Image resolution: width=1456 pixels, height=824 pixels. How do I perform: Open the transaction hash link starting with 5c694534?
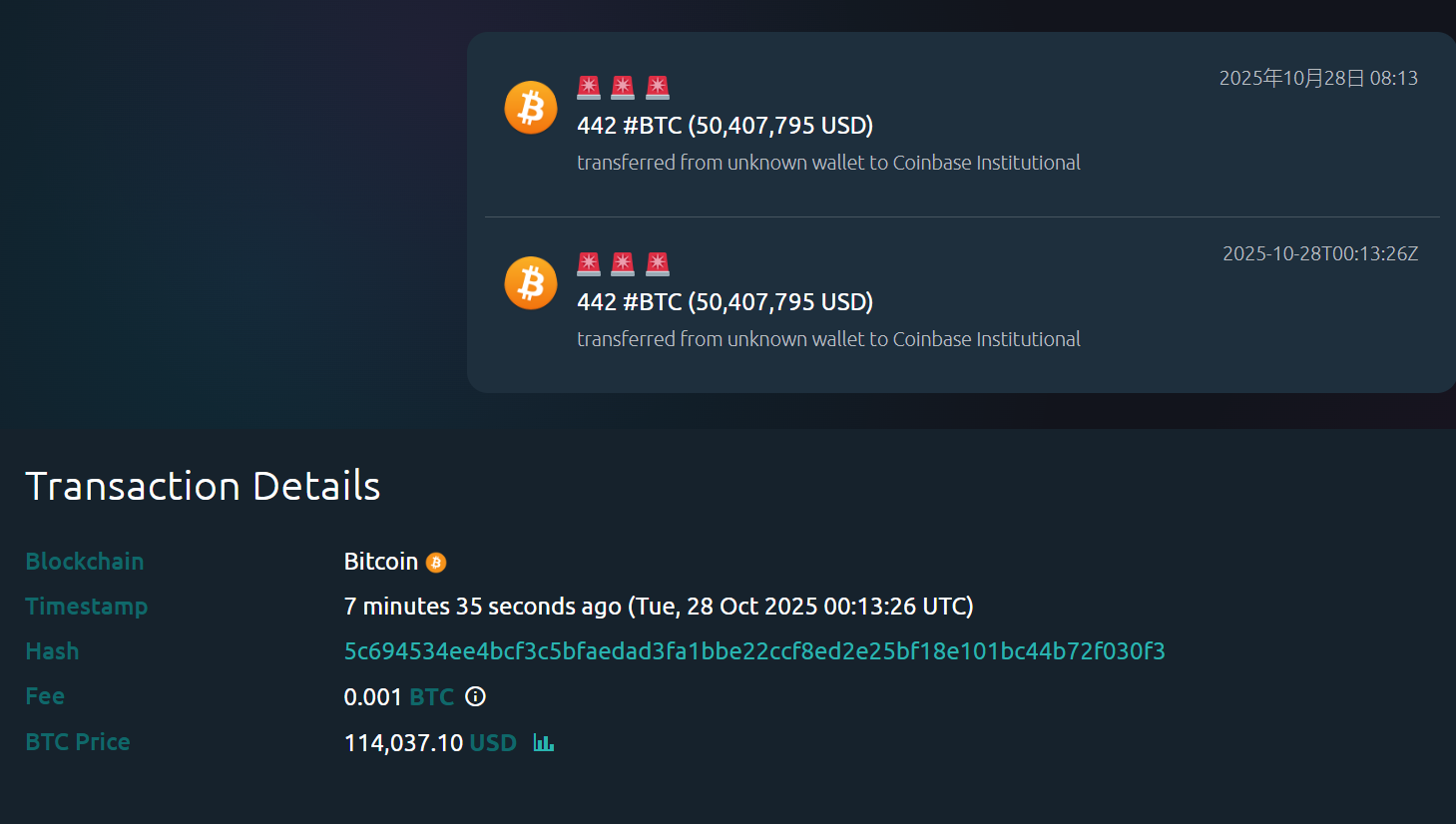point(754,650)
